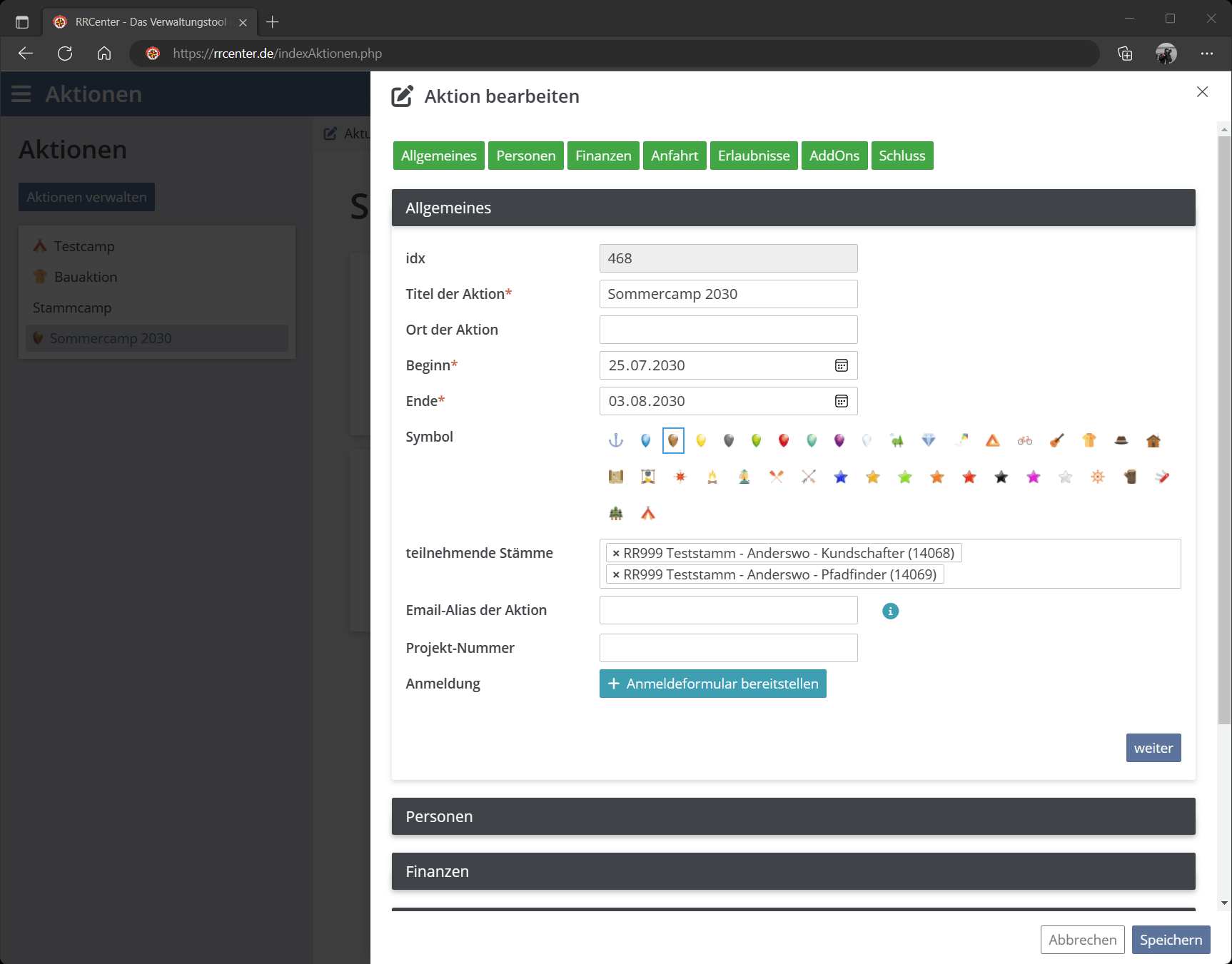Pick the bicycle symbol
Screen dimensions: 1232x964
1025,441
